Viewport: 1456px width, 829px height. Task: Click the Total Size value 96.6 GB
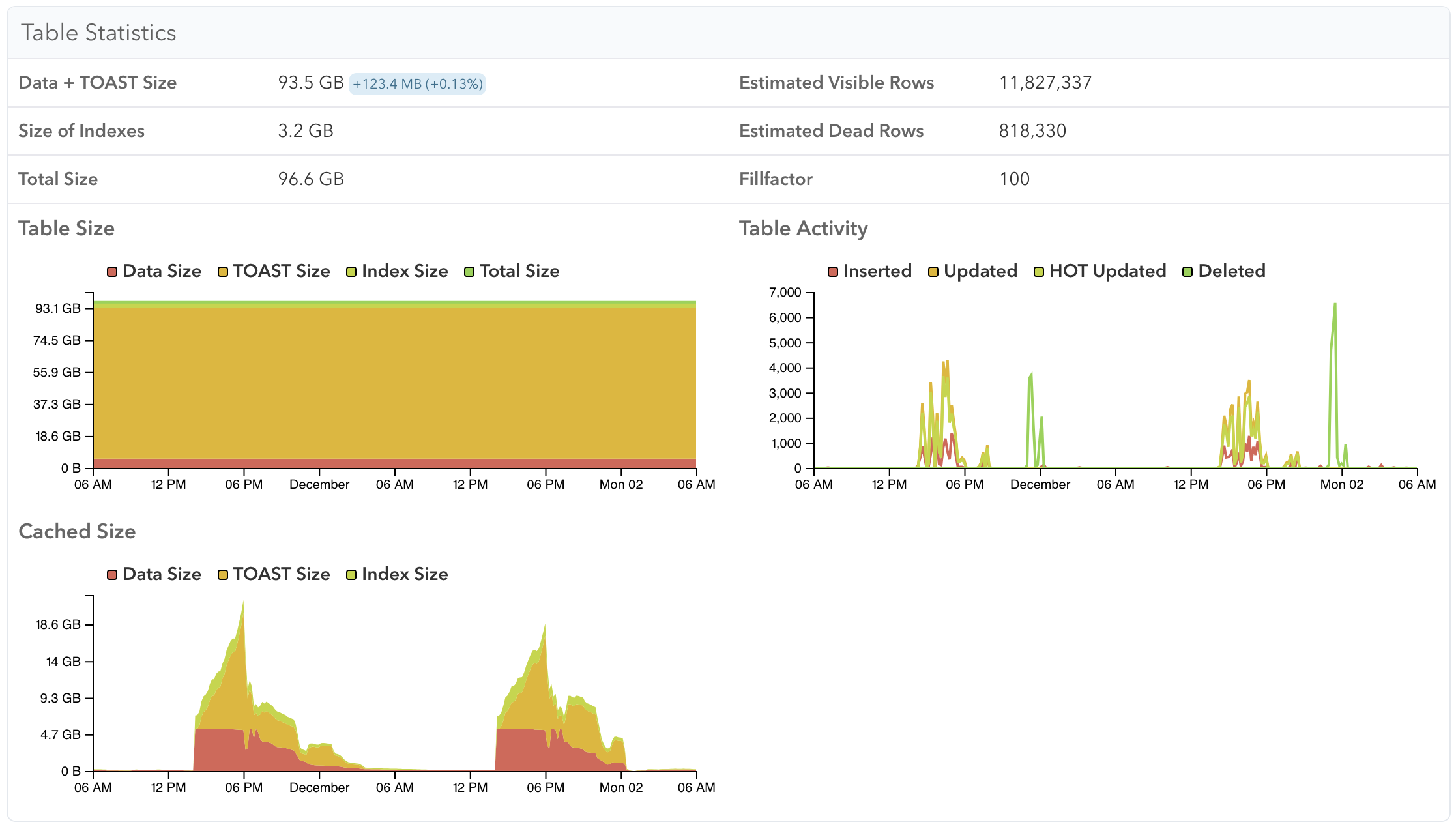pos(311,179)
